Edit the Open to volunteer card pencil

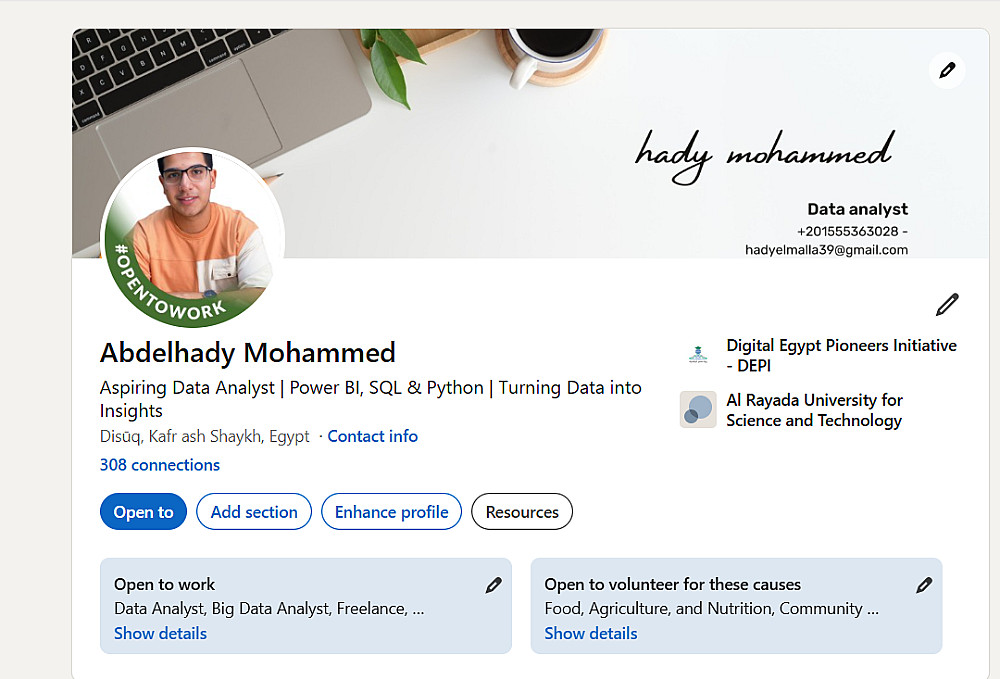[924, 585]
